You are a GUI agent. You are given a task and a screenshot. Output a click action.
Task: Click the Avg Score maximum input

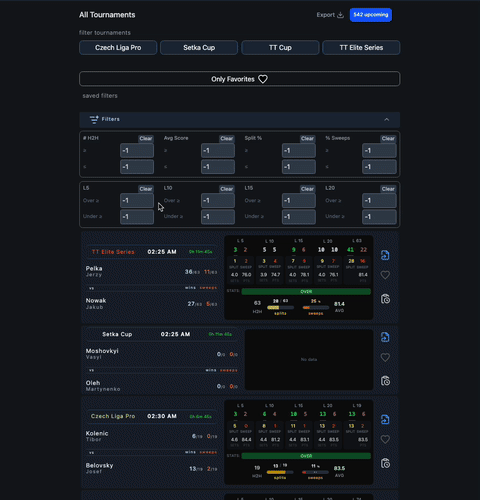click(x=218, y=167)
